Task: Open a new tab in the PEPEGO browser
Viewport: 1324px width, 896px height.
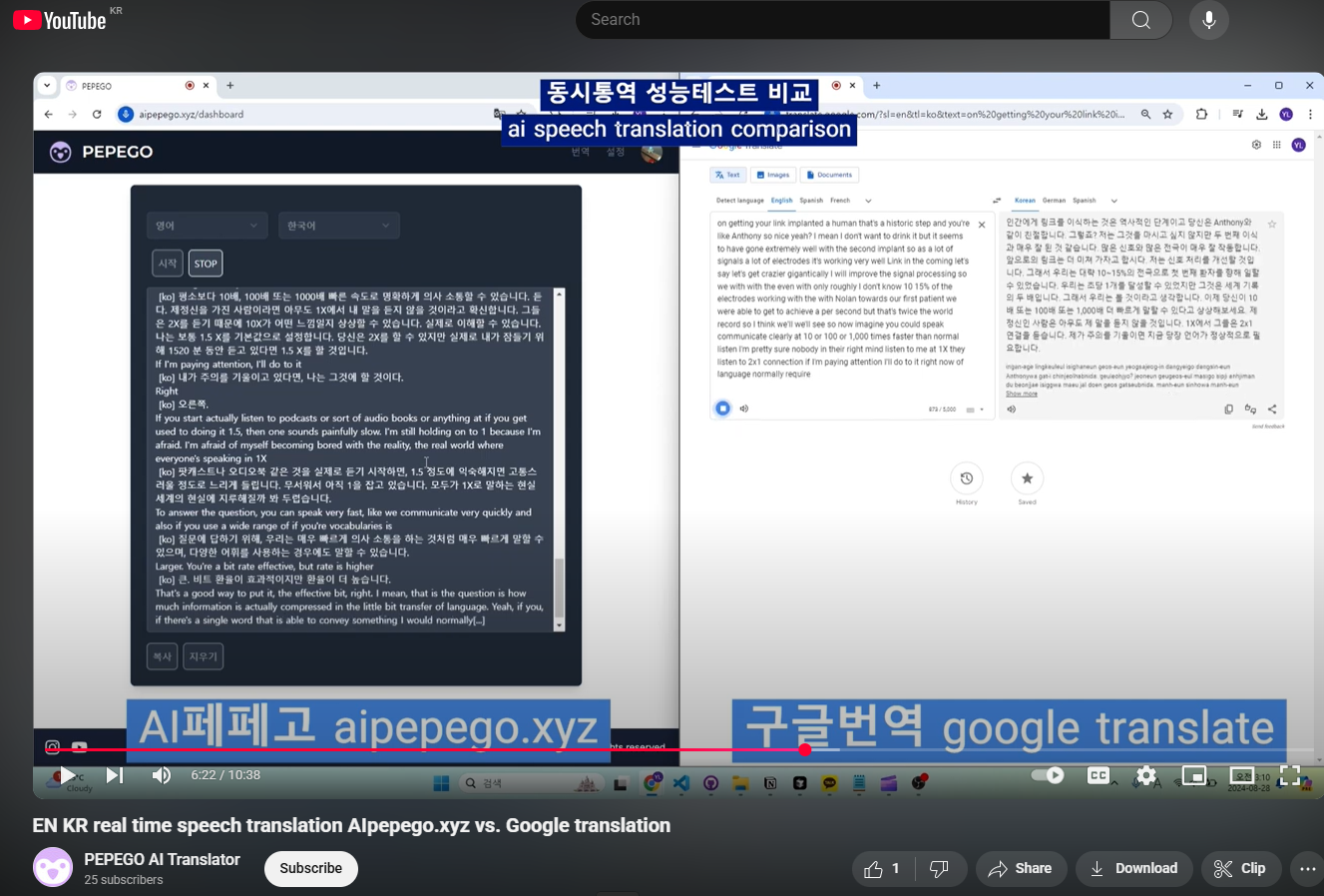Action: click(229, 86)
